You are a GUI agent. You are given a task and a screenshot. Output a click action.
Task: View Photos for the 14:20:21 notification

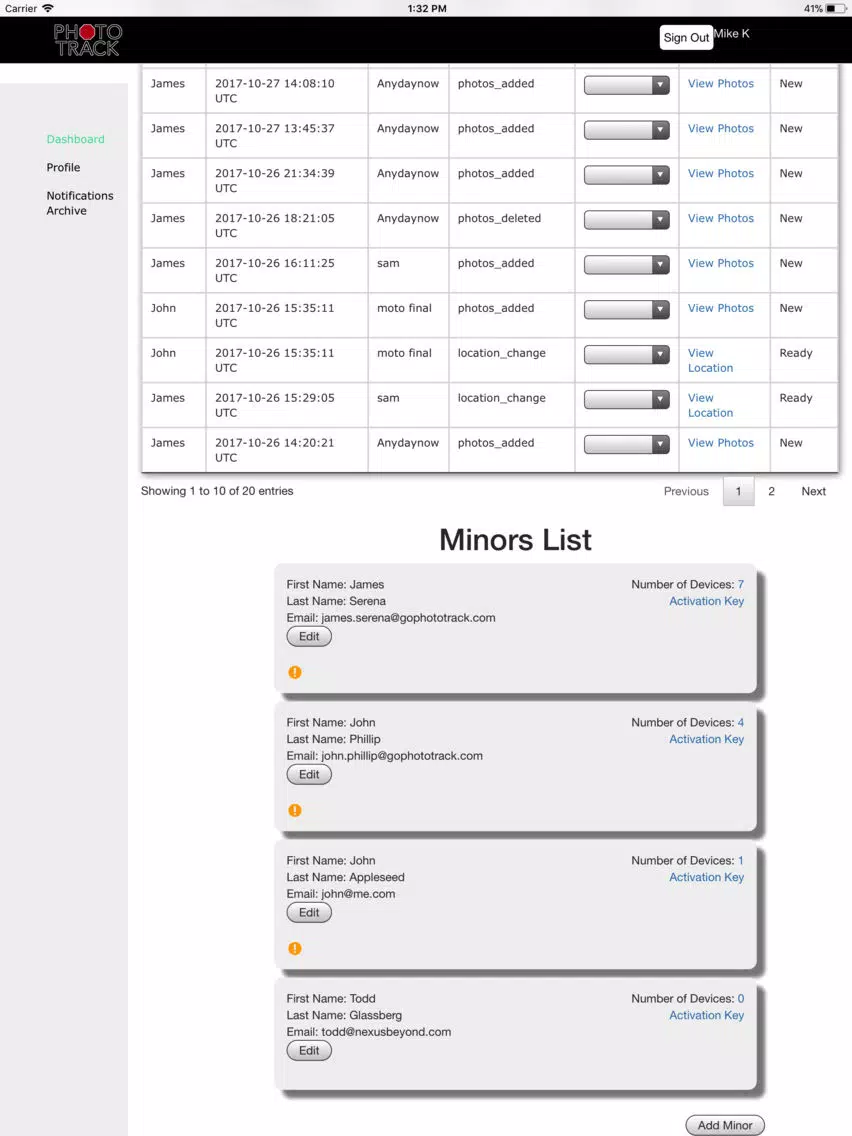(721, 443)
